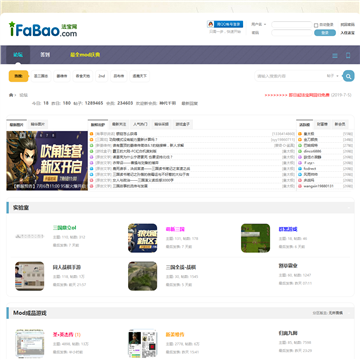Open the iFaBao.com logo
360x360 pixels.
pyautogui.click(x=43, y=29)
